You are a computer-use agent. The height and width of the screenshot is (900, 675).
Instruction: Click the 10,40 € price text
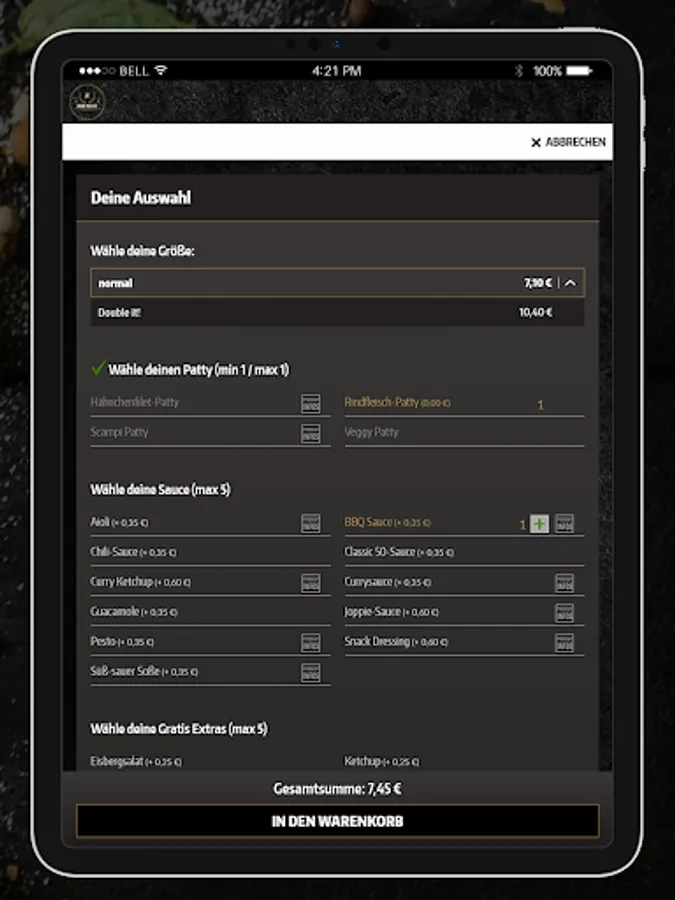coord(536,313)
